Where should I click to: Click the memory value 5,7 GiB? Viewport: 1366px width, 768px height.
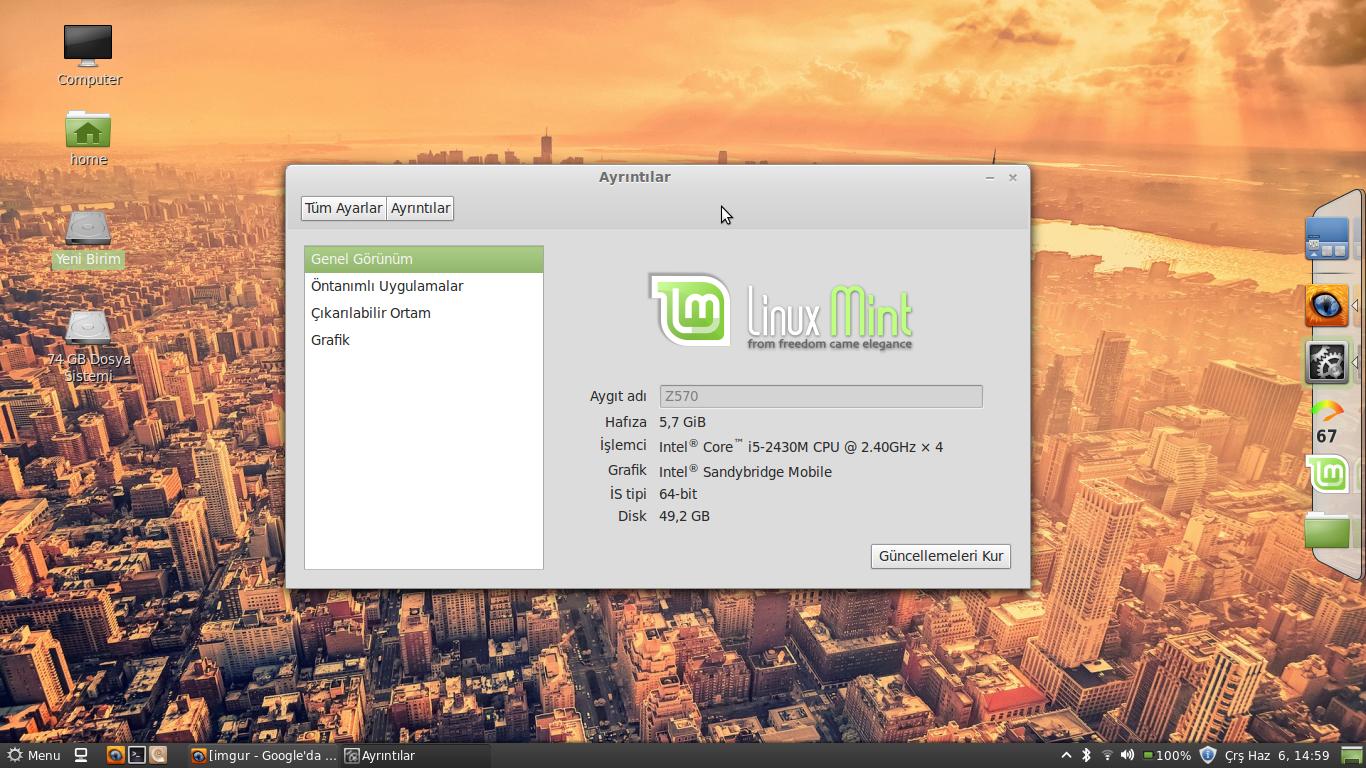pyautogui.click(x=682, y=422)
